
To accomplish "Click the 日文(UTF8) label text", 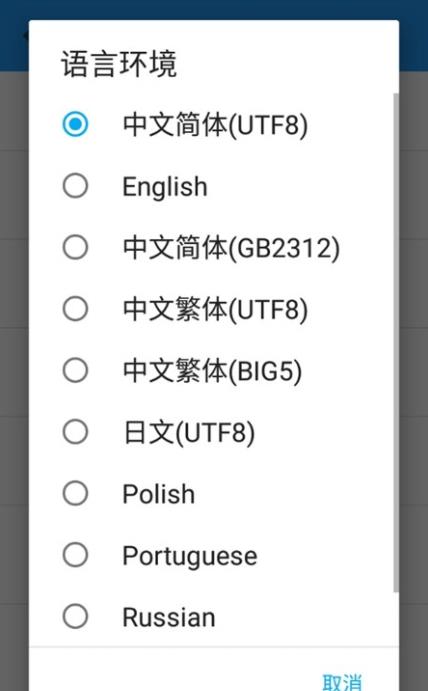I will coord(189,432).
